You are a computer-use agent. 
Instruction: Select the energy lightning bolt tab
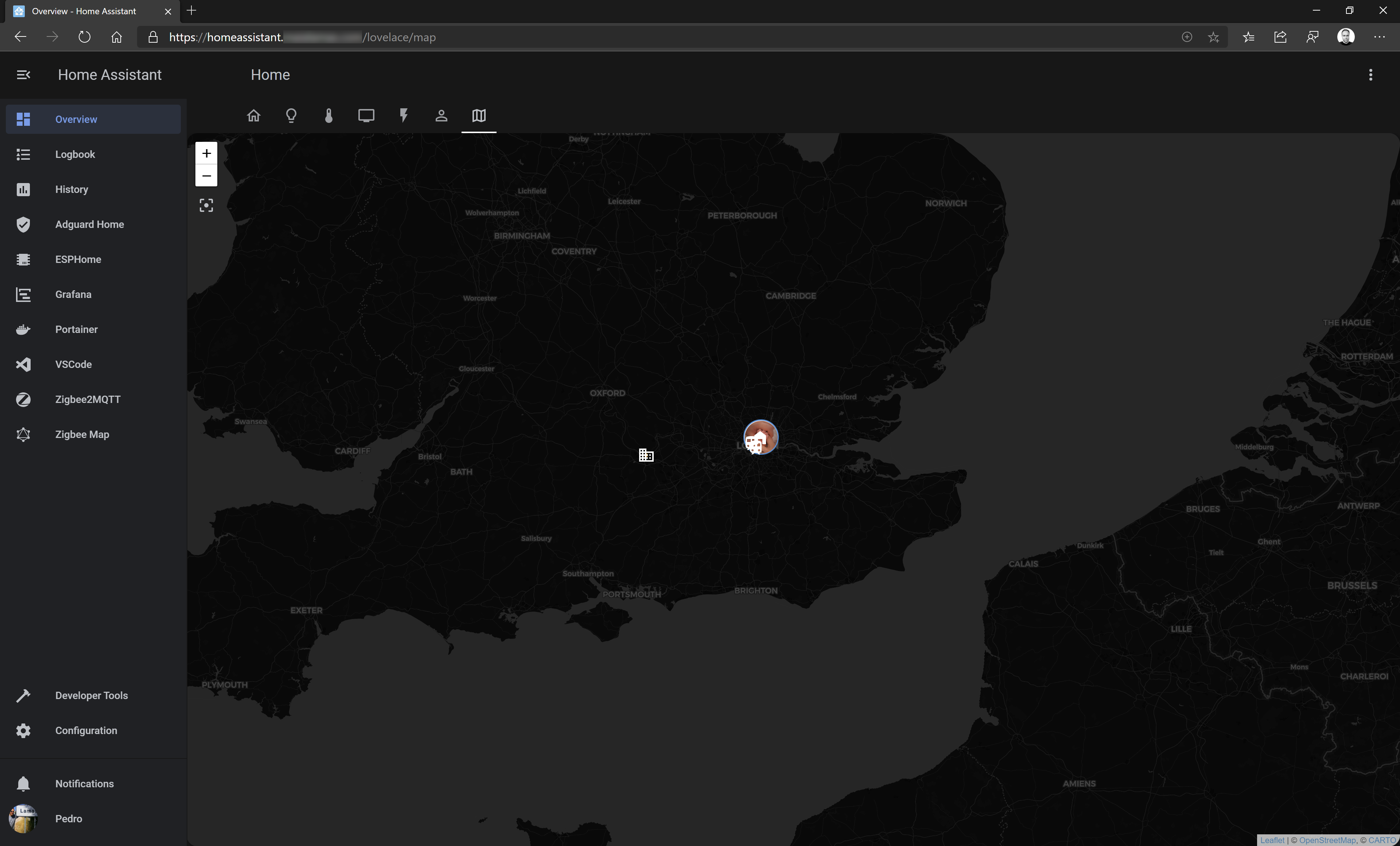pyautogui.click(x=403, y=116)
